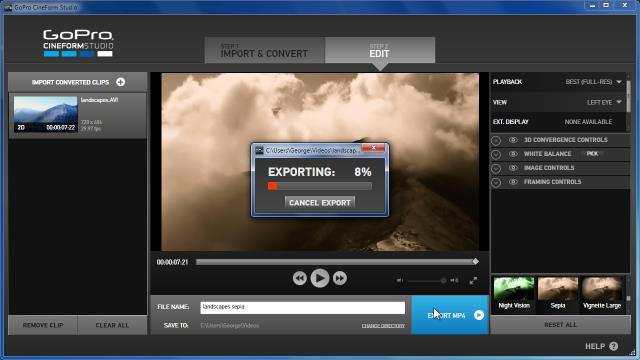Click the plus icon beside Import Converted Clips

120,82
